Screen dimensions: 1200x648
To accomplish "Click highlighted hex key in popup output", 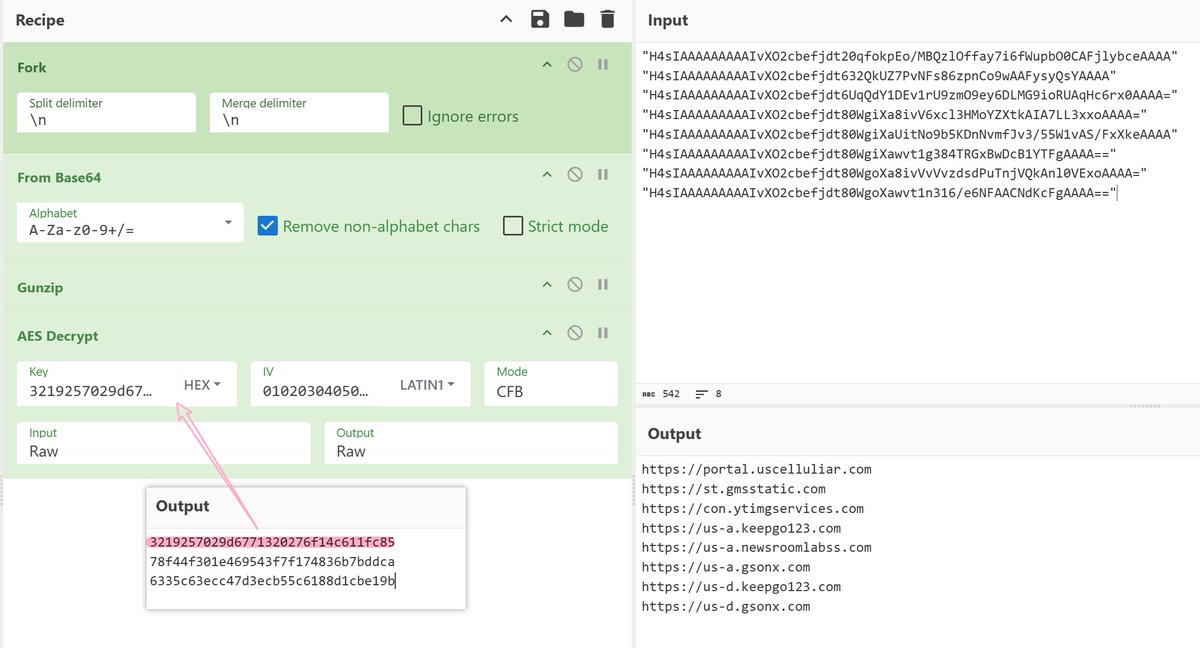I will point(272,542).
